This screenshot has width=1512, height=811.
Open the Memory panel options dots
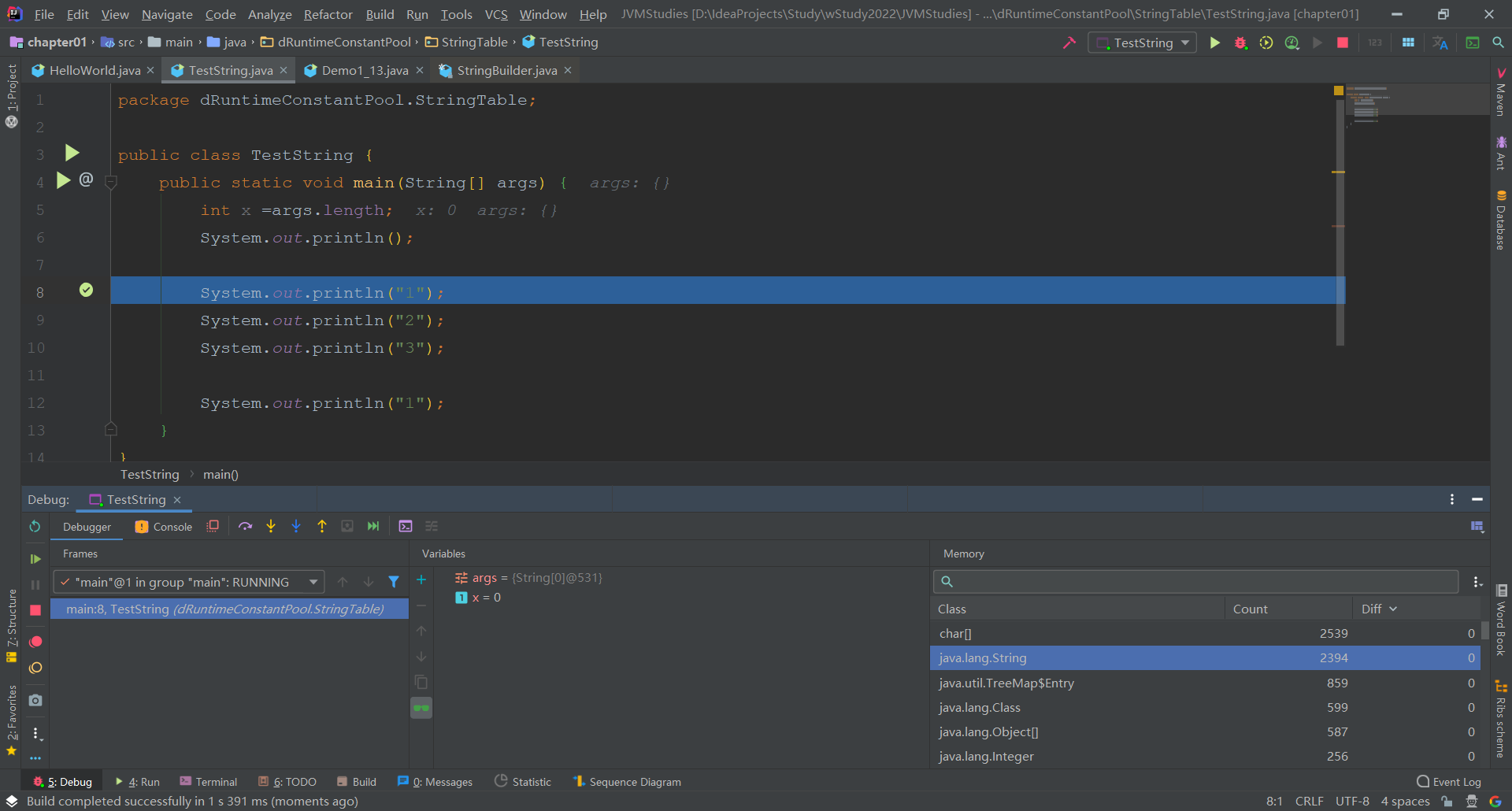click(1477, 582)
